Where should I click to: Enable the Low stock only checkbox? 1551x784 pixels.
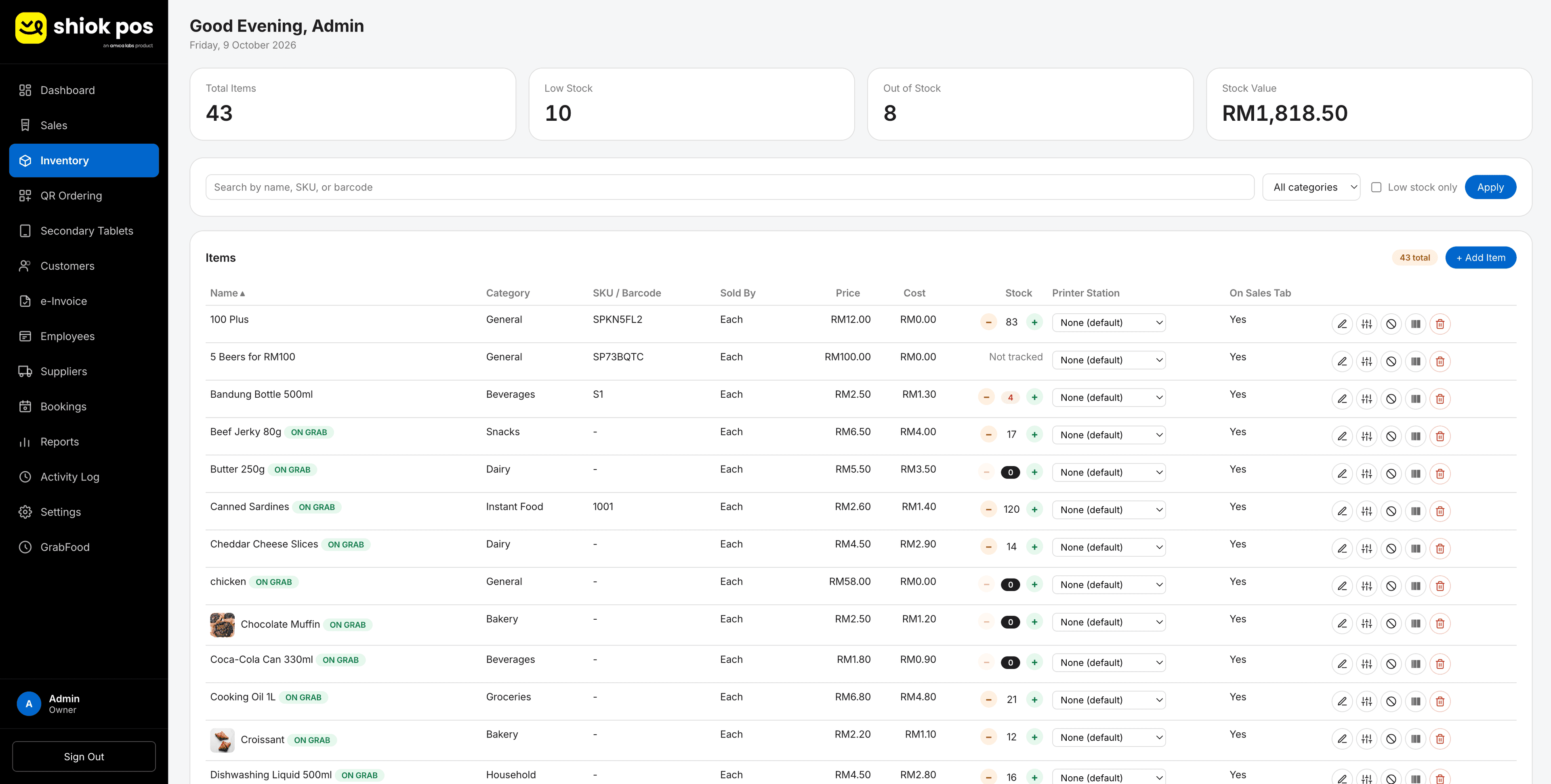(x=1376, y=187)
